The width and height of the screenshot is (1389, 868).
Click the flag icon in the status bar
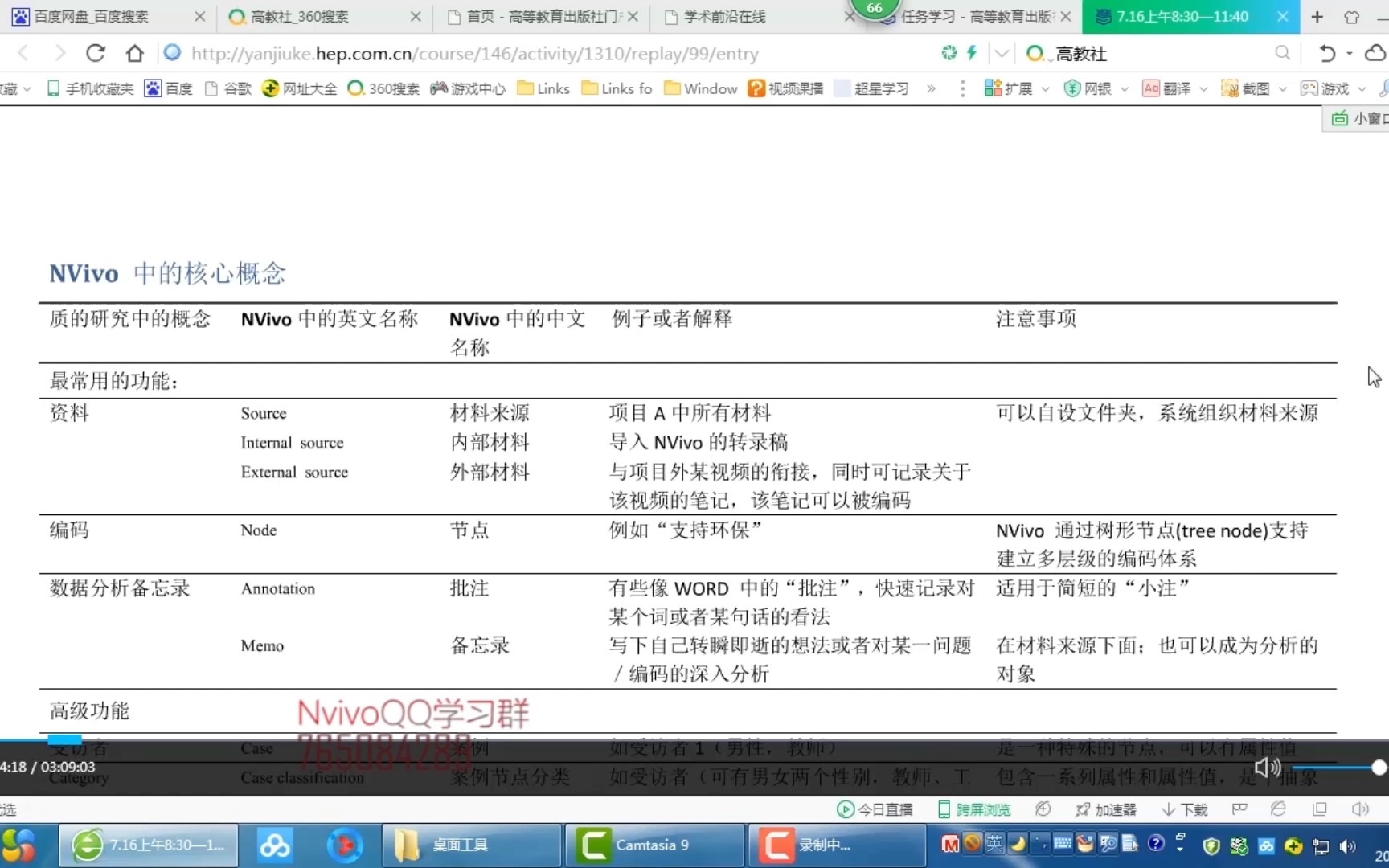click(1239, 809)
